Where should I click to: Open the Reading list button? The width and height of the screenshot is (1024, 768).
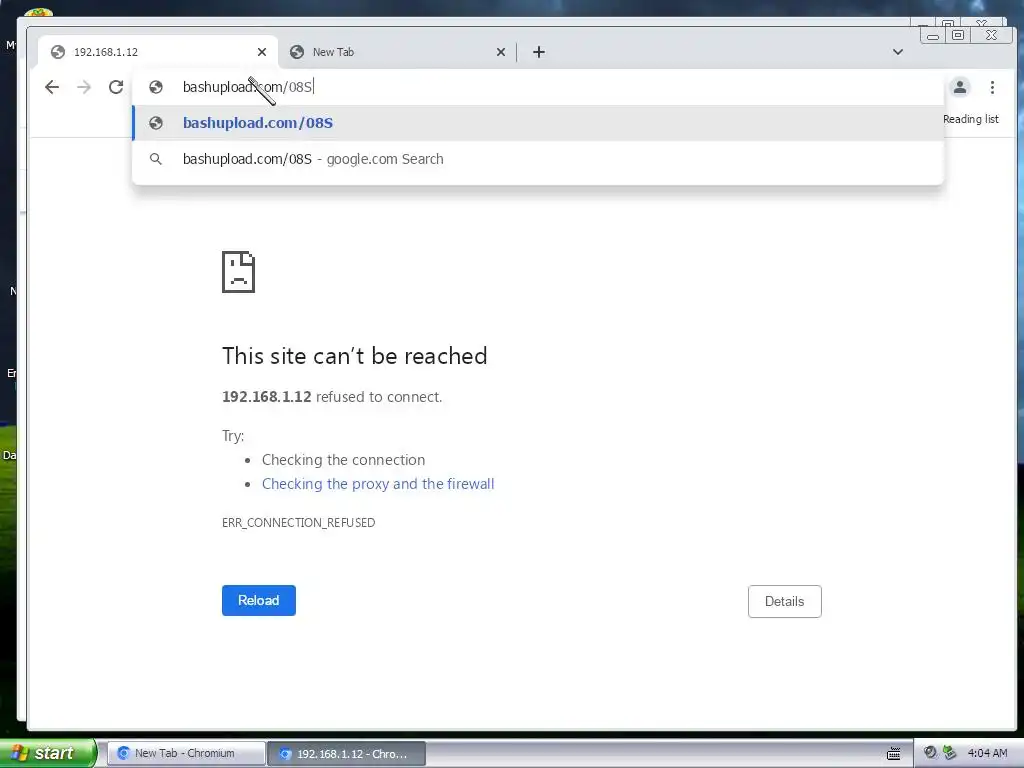click(x=970, y=119)
